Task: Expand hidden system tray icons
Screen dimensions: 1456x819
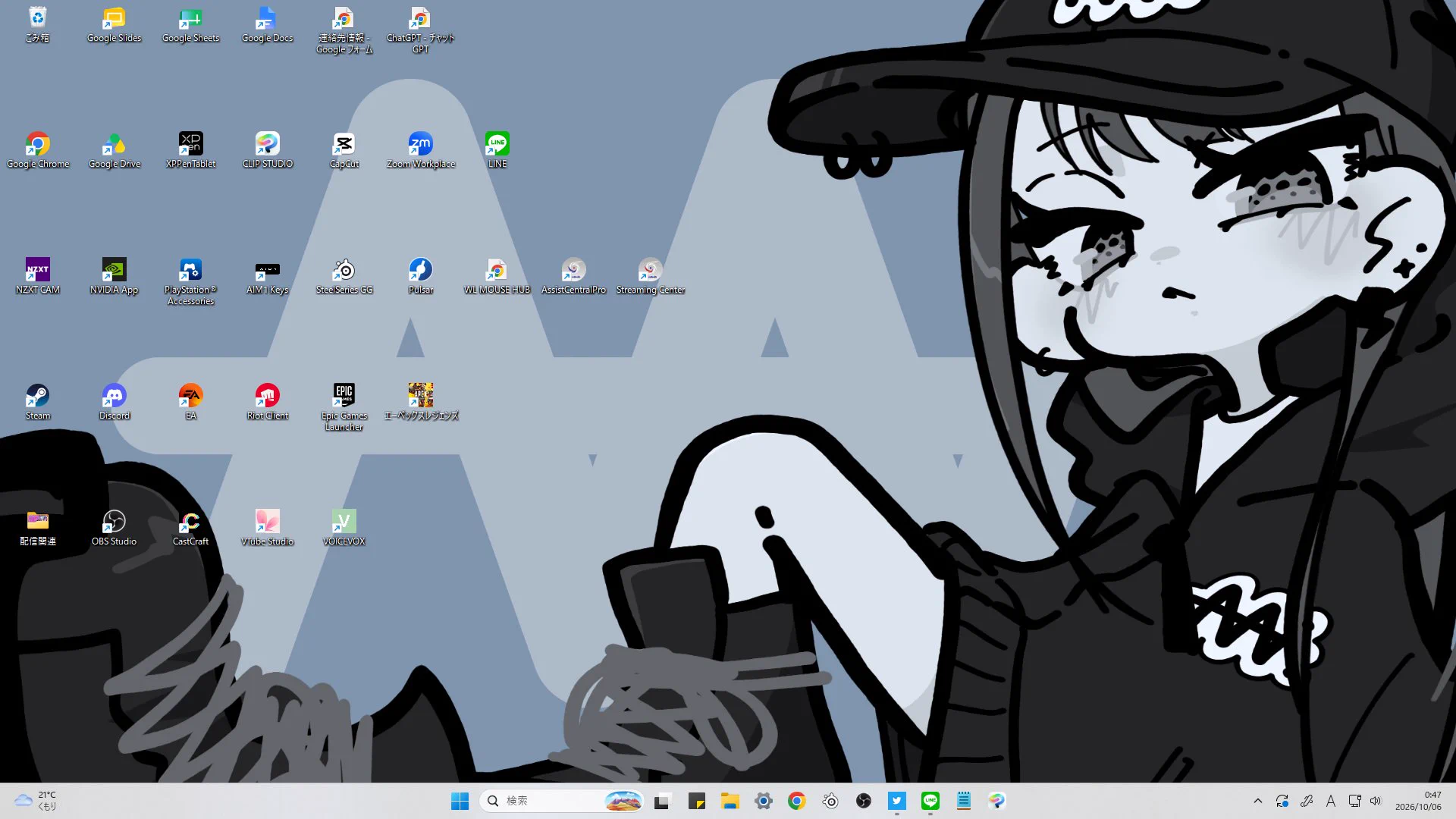Action: 1258,801
